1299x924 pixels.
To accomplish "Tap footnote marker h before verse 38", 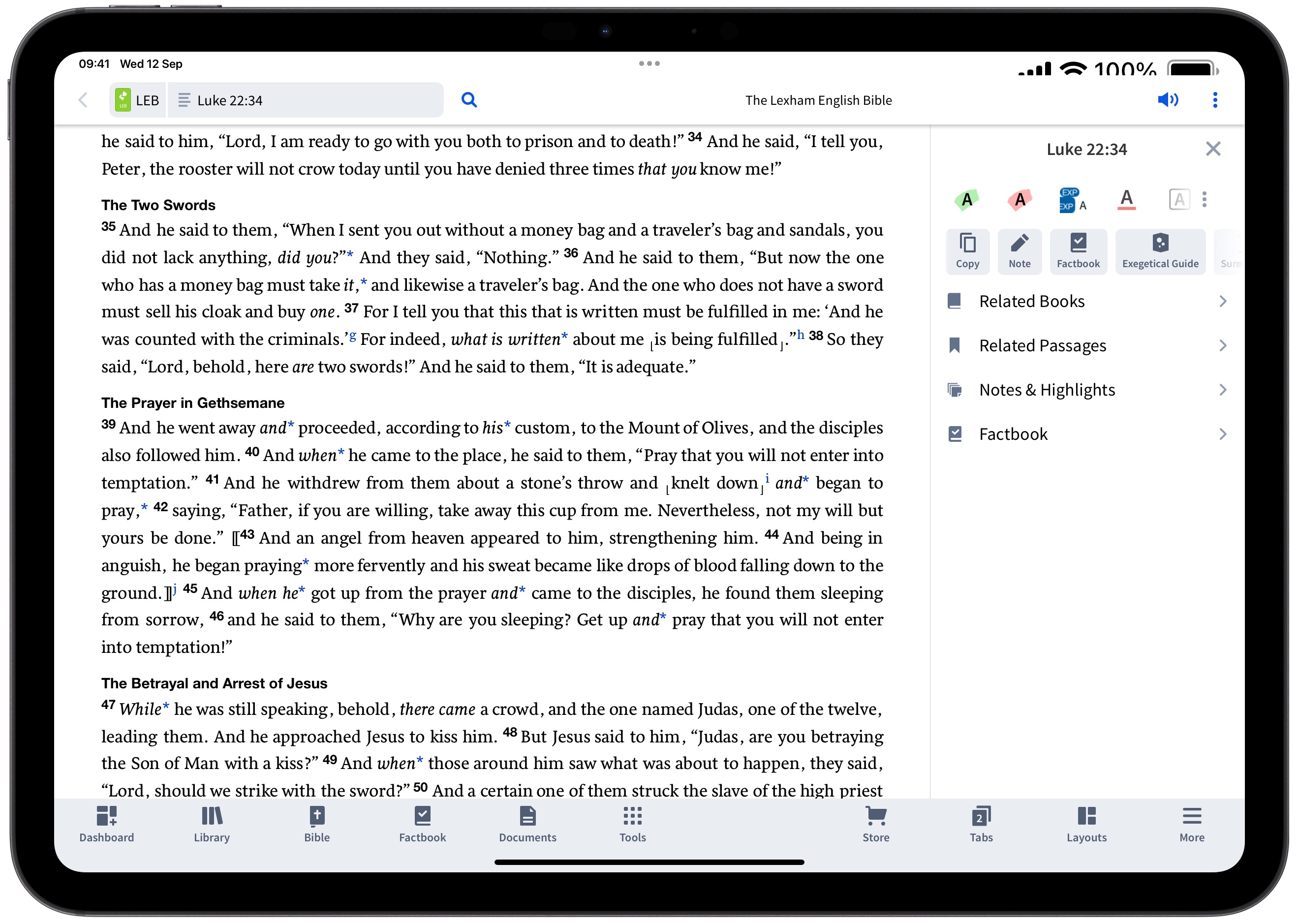I will coord(801,335).
